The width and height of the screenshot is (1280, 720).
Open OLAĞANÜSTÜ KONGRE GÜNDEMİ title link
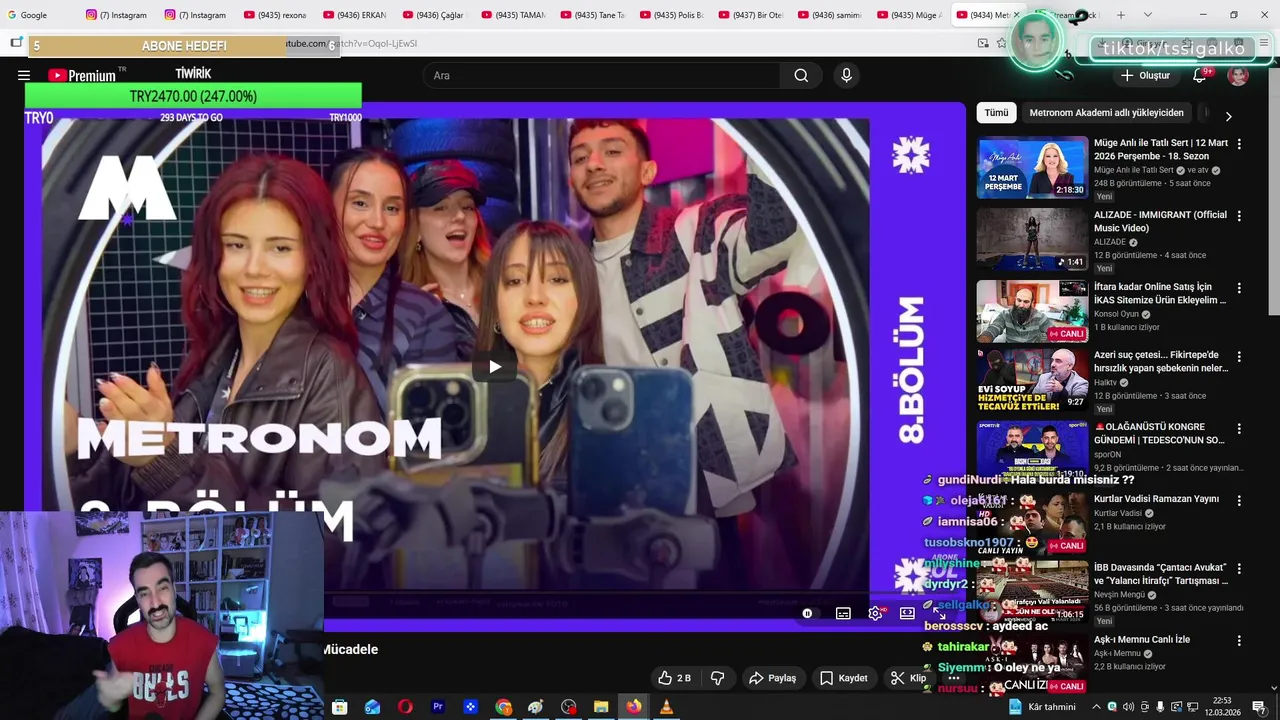point(1159,434)
